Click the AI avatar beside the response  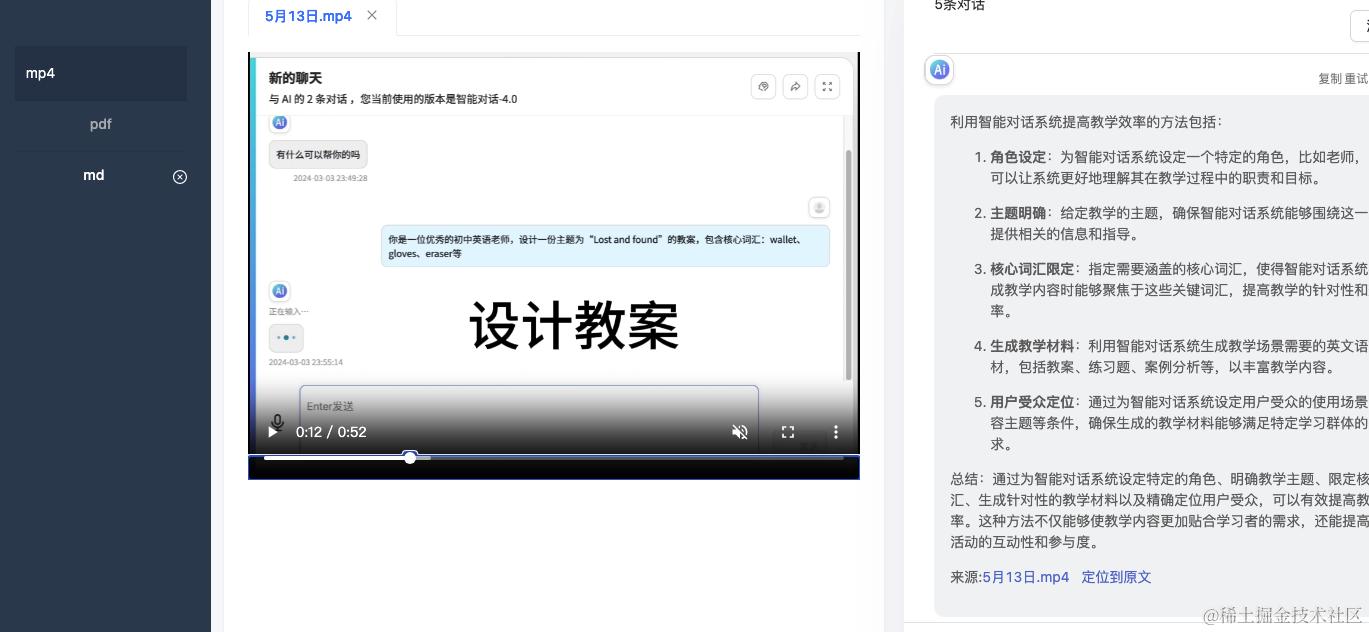[x=938, y=70]
